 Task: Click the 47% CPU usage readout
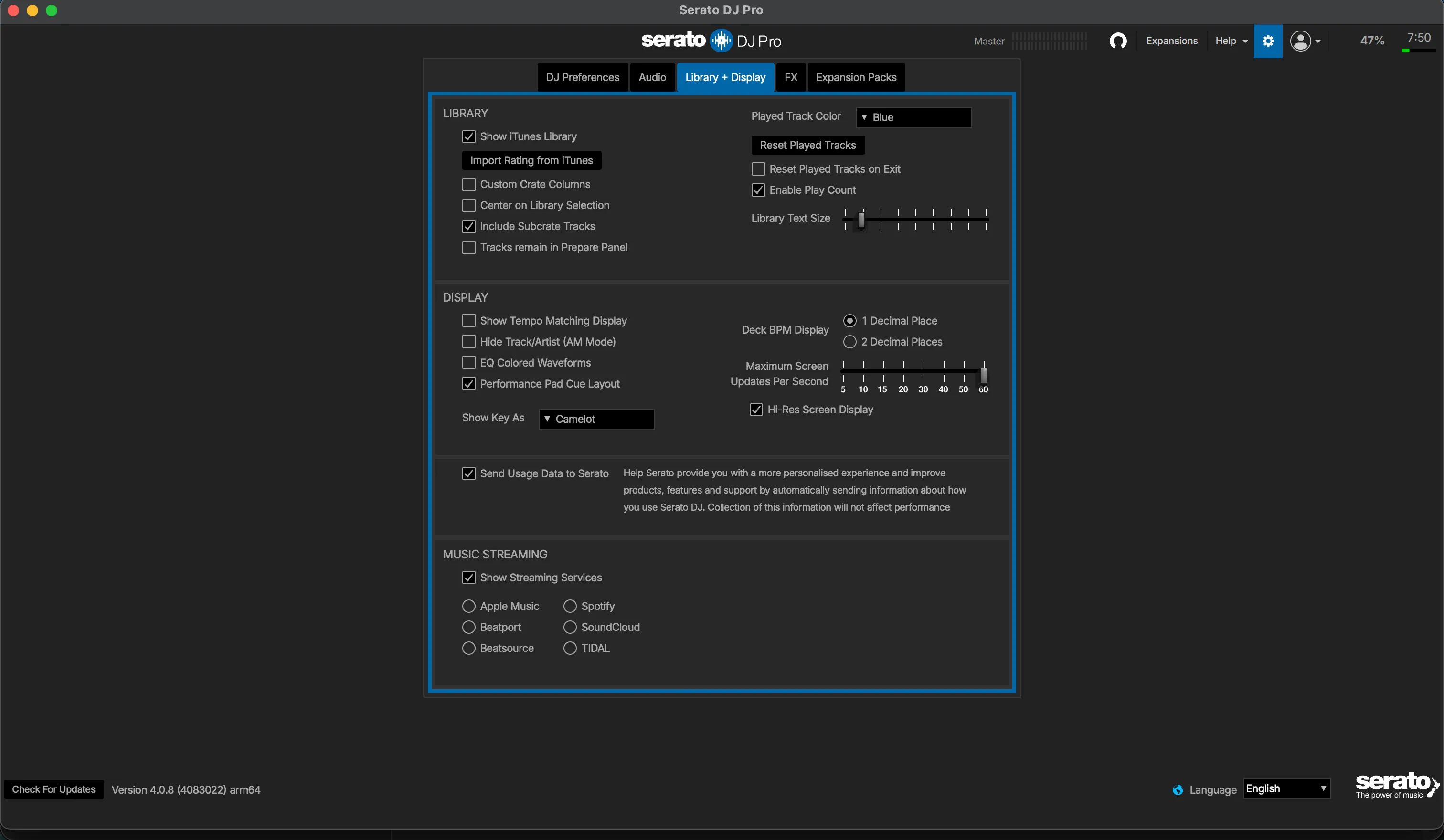(x=1372, y=41)
